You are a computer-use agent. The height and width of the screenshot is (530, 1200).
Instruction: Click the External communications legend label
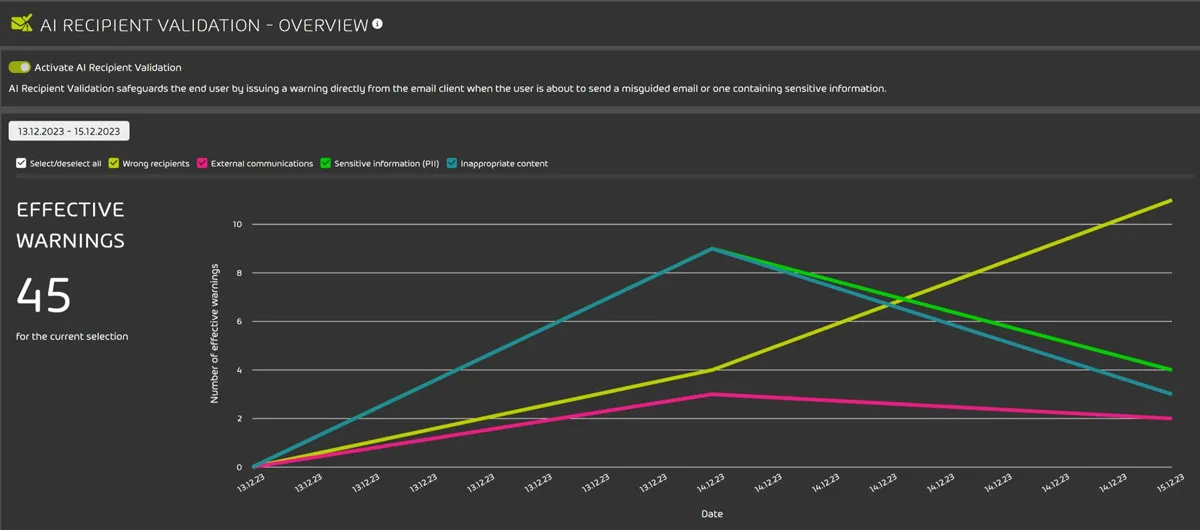tap(262, 163)
